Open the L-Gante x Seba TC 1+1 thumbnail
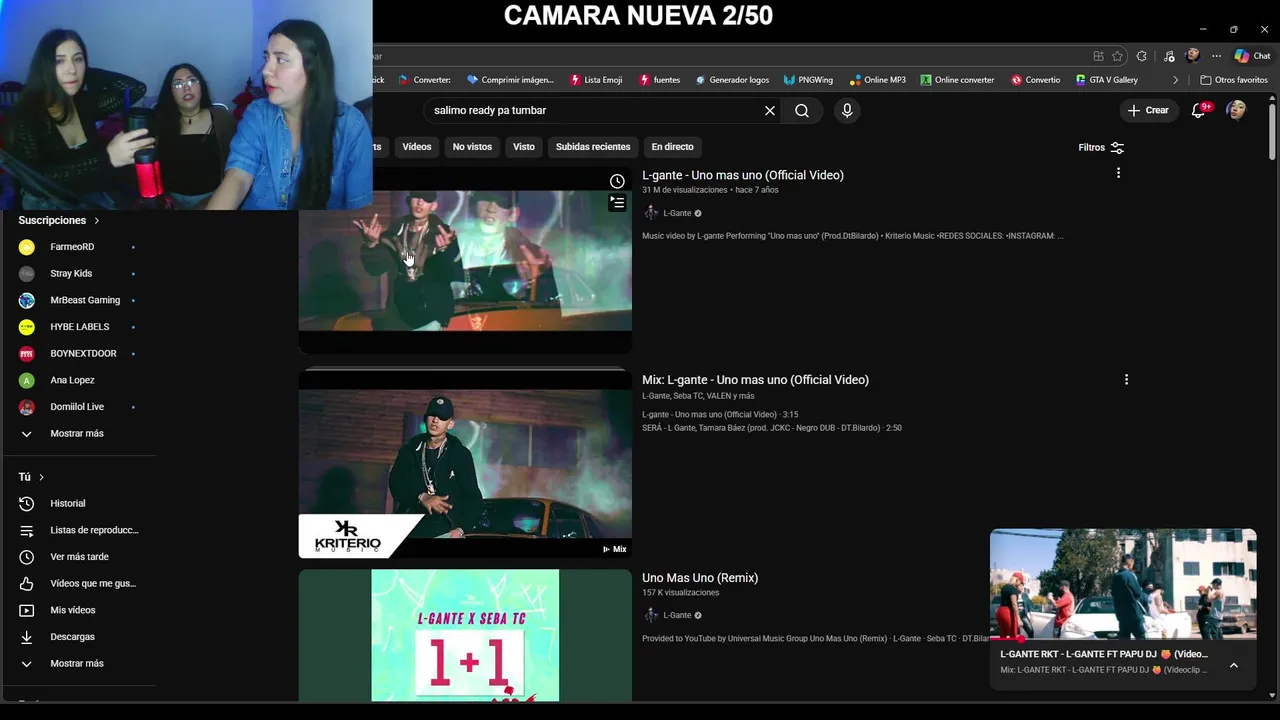This screenshot has height=720, width=1280. (x=465, y=635)
